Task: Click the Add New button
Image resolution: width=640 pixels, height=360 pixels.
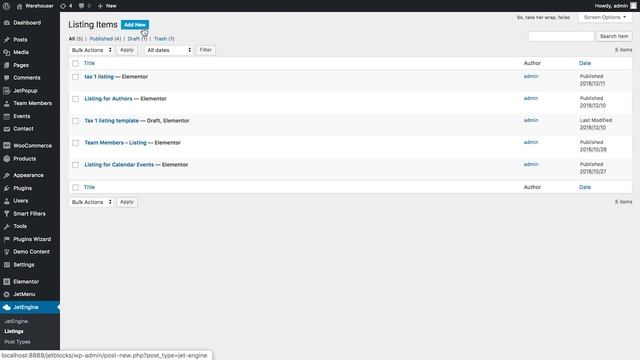Action: [135, 25]
